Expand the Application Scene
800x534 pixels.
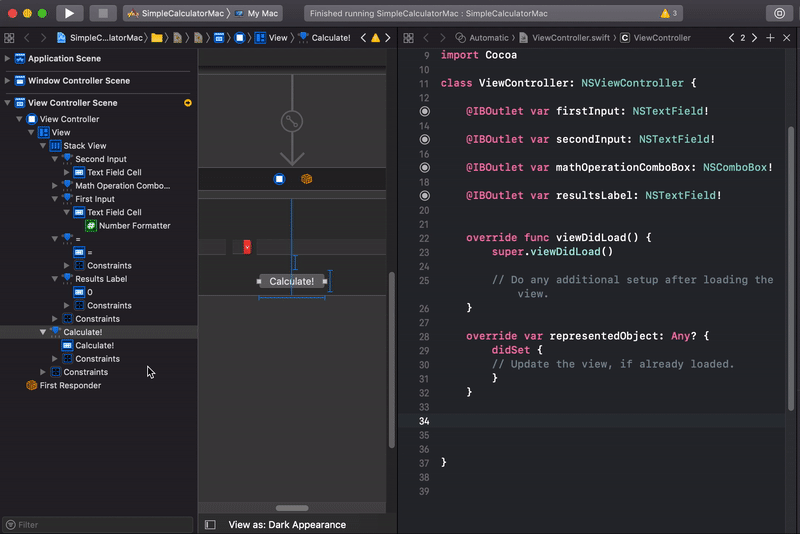[x=7, y=59]
